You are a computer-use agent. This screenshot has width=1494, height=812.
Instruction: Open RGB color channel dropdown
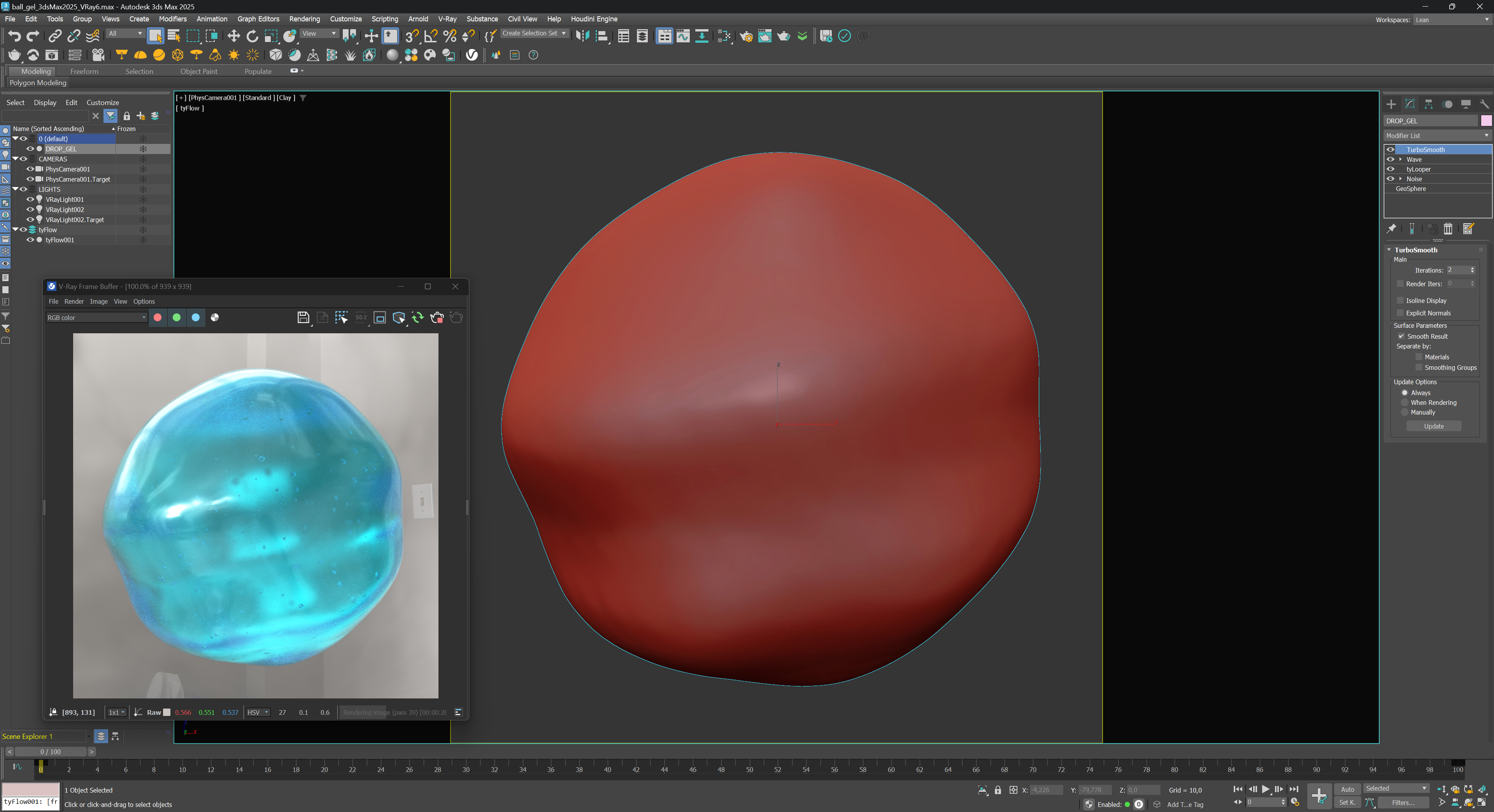pos(96,318)
